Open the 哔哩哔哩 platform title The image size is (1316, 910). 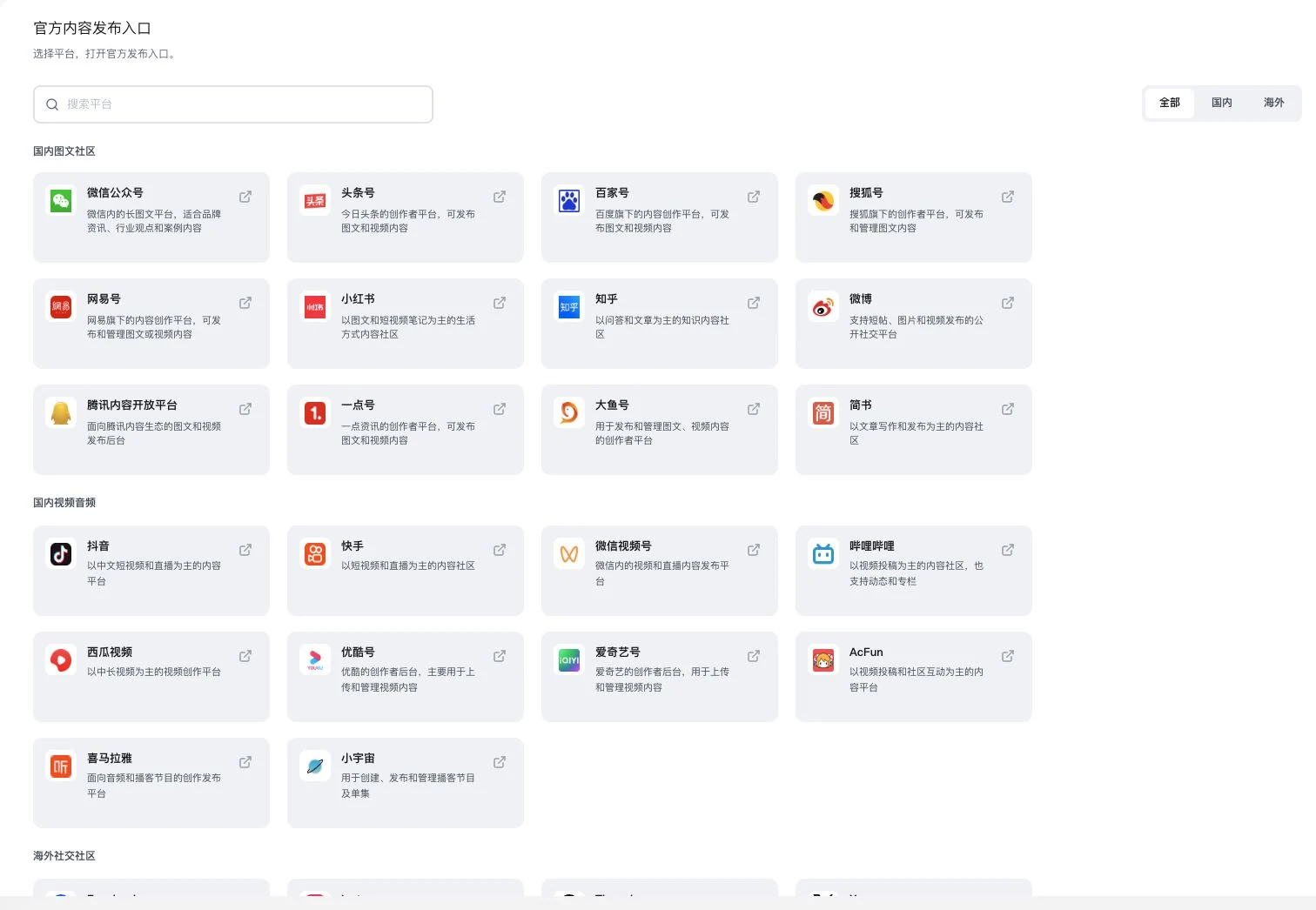pos(872,546)
